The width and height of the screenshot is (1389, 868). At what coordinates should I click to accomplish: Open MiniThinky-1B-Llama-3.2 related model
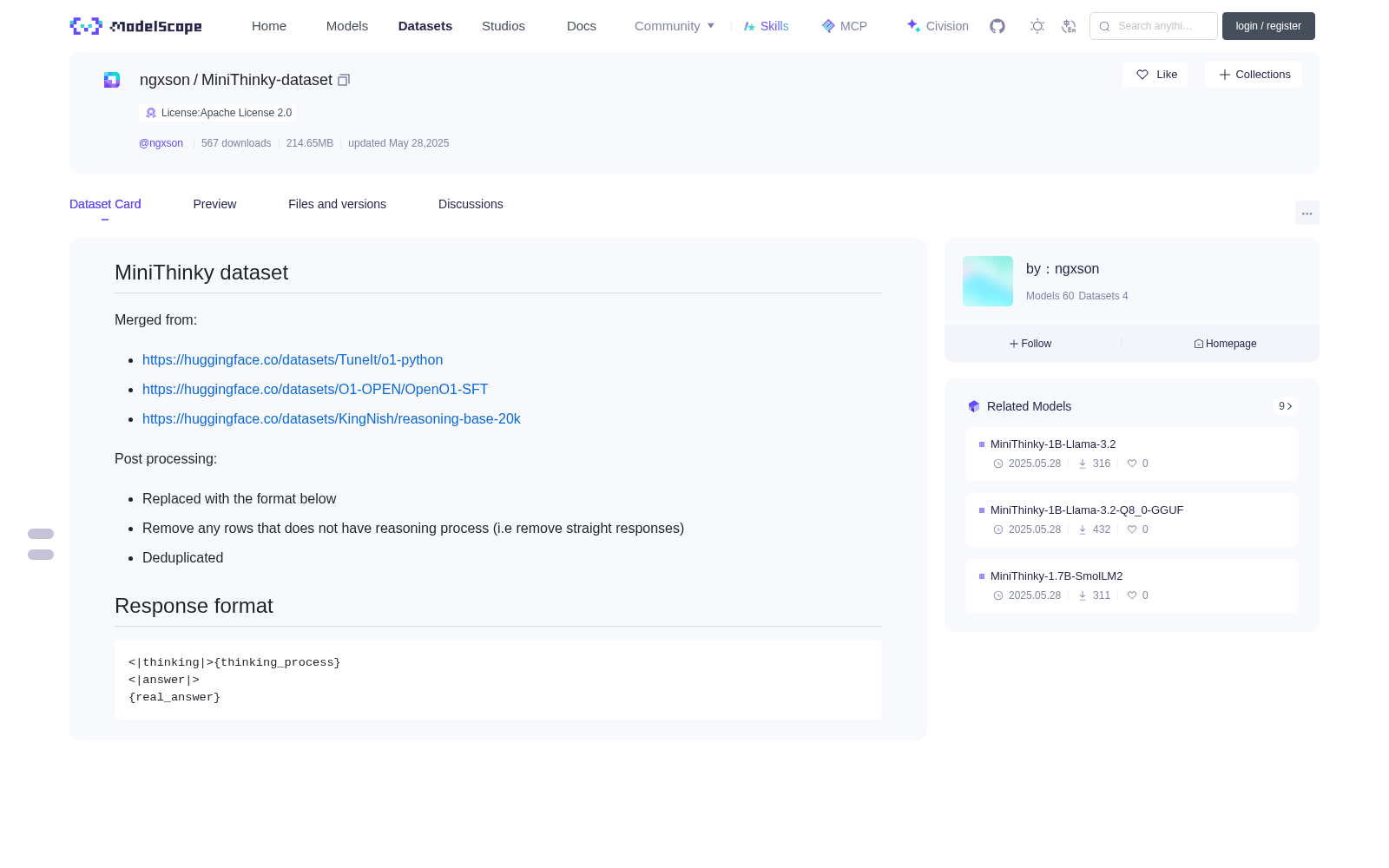1053,444
